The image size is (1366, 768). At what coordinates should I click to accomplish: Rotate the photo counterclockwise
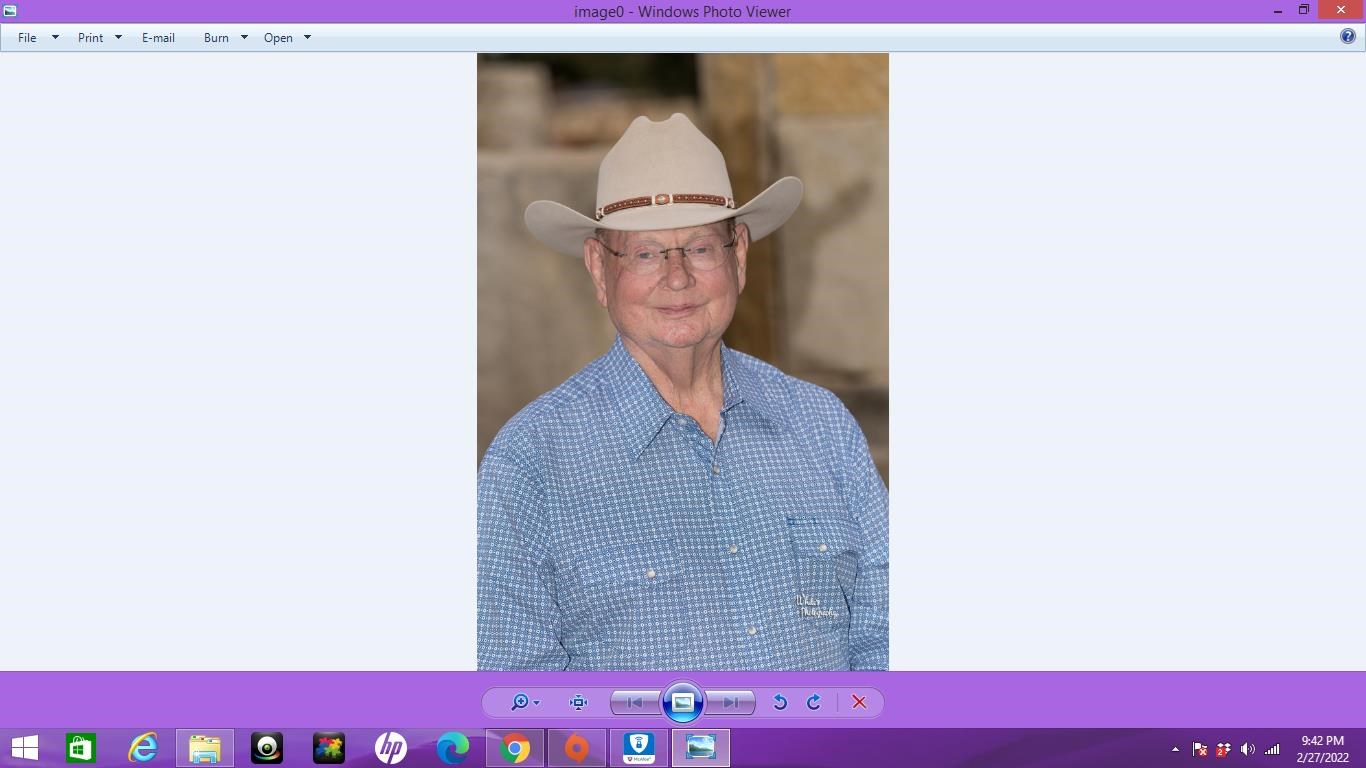click(x=780, y=702)
